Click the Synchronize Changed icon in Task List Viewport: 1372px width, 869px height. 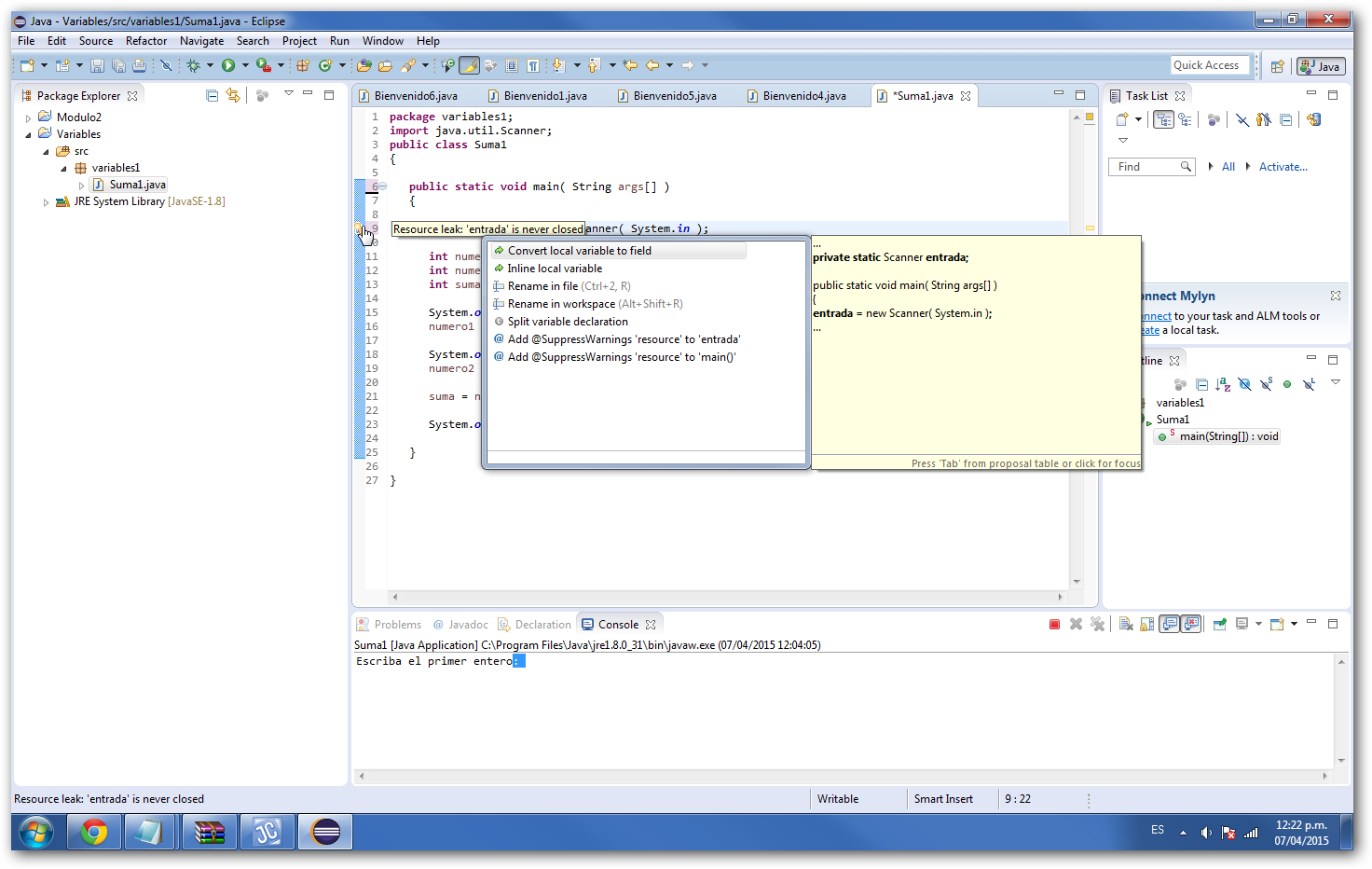(1313, 119)
